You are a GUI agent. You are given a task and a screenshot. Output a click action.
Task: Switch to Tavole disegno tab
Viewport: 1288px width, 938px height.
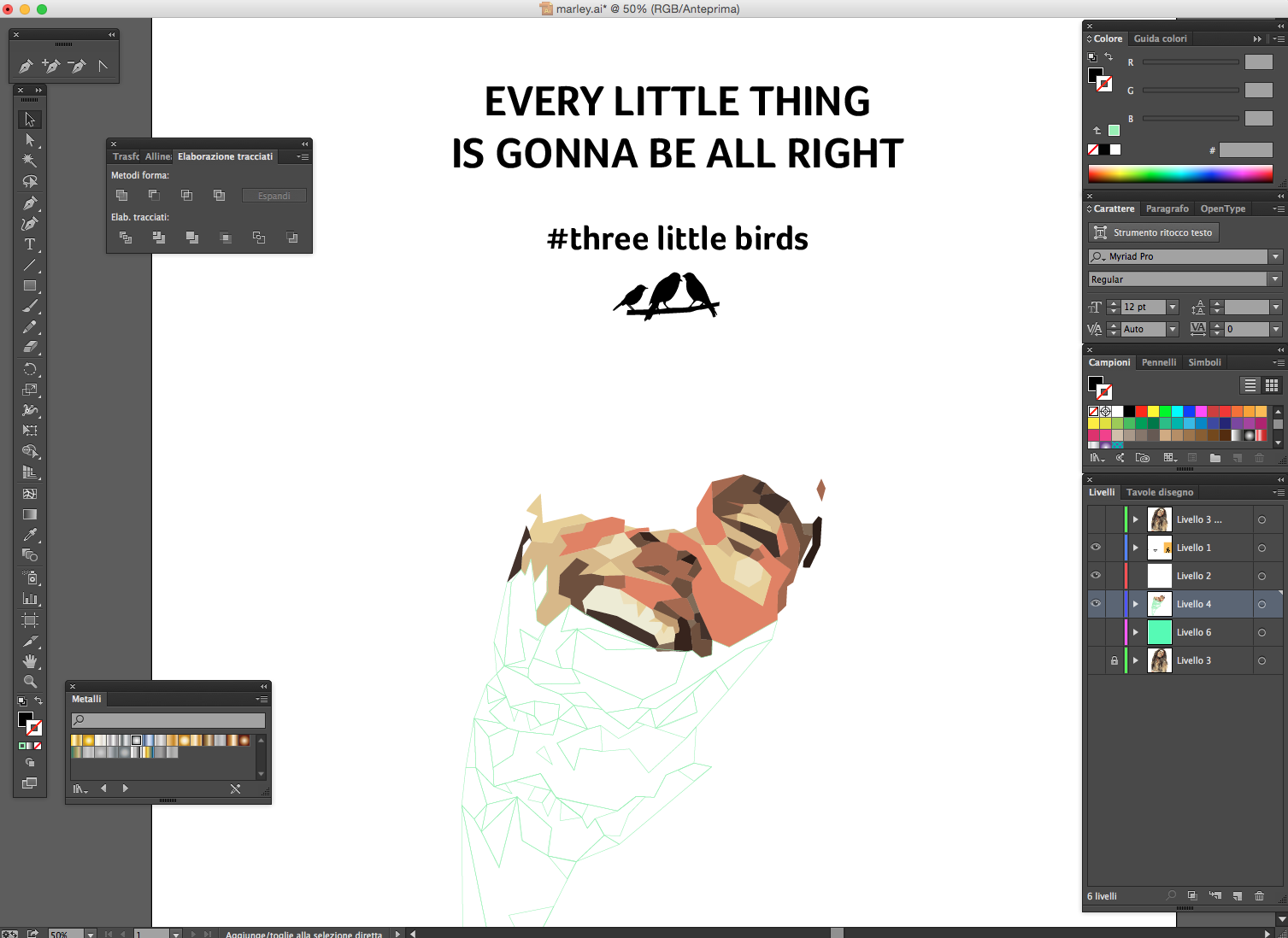click(1159, 492)
